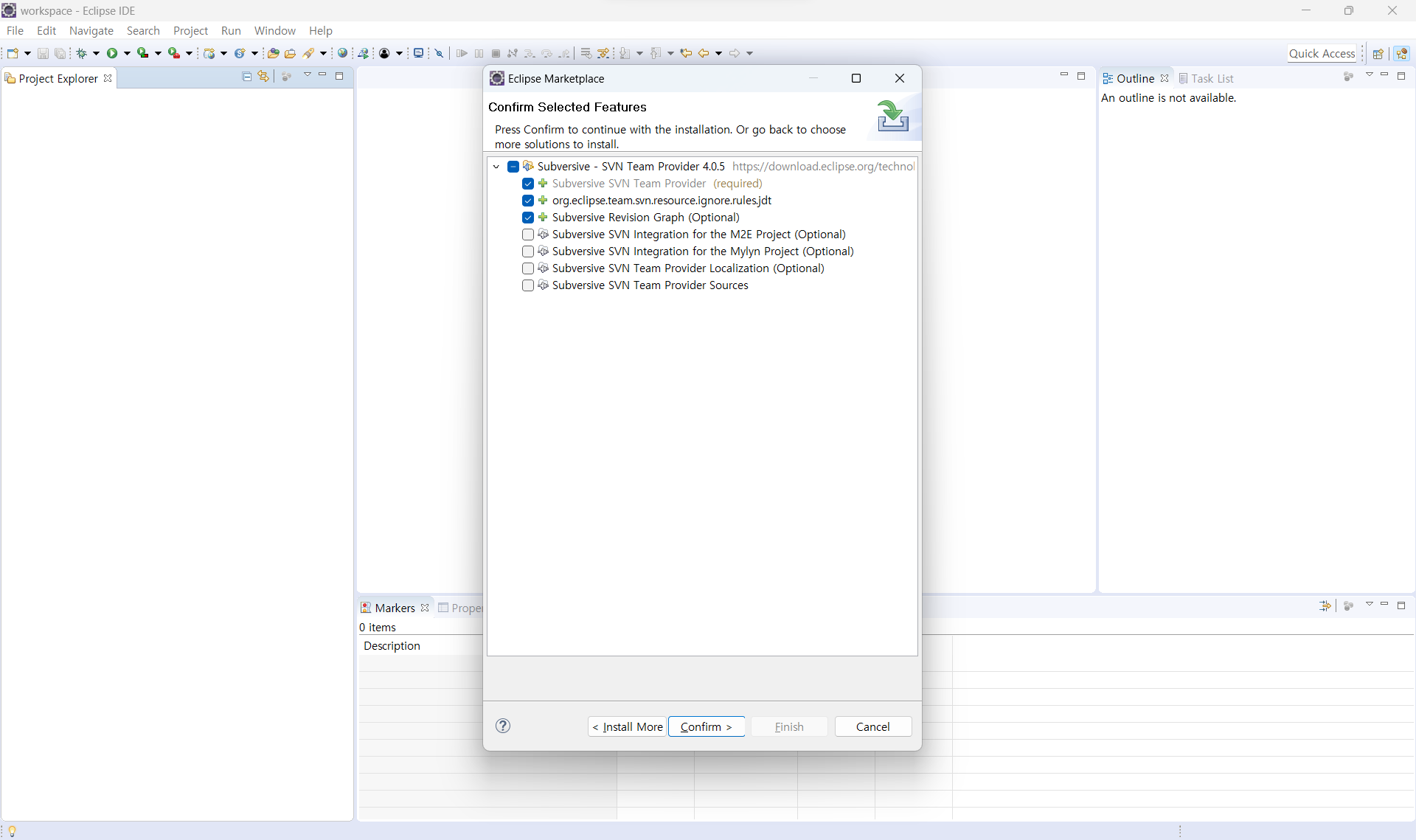This screenshot has height=840, width=1416.
Task: Click the Description column header in Markers
Action: 392,646
